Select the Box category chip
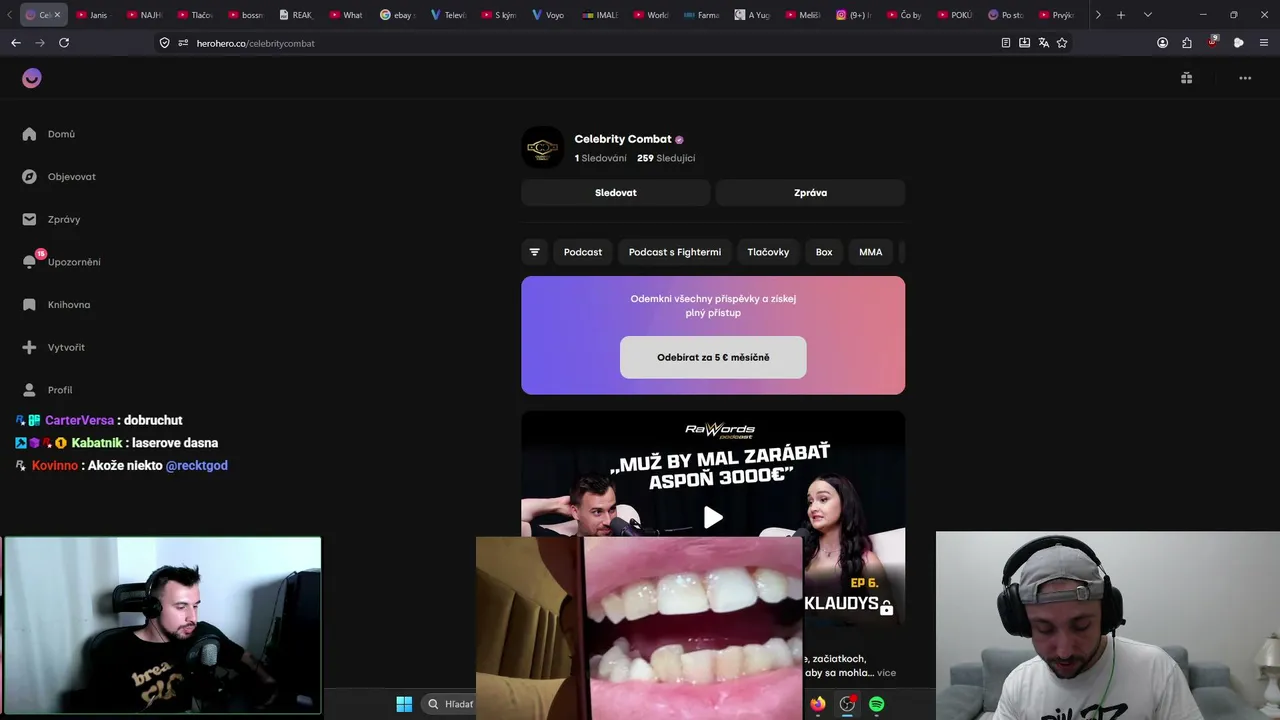The image size is (1280, 720). (x=824, y=252)
